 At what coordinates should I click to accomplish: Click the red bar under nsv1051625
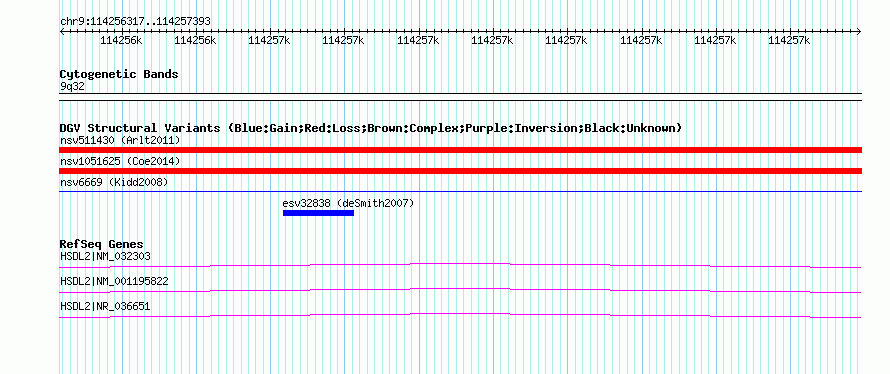[460, 171]
